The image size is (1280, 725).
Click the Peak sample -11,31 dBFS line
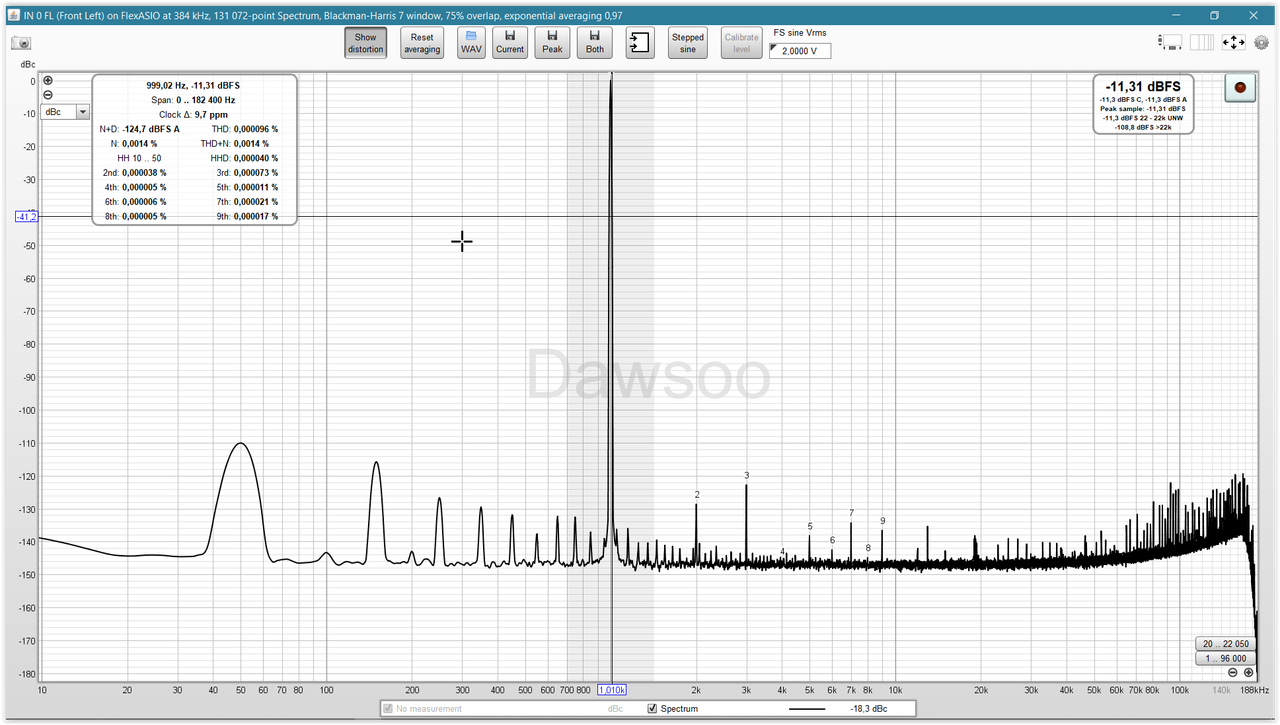[1143, 109]
